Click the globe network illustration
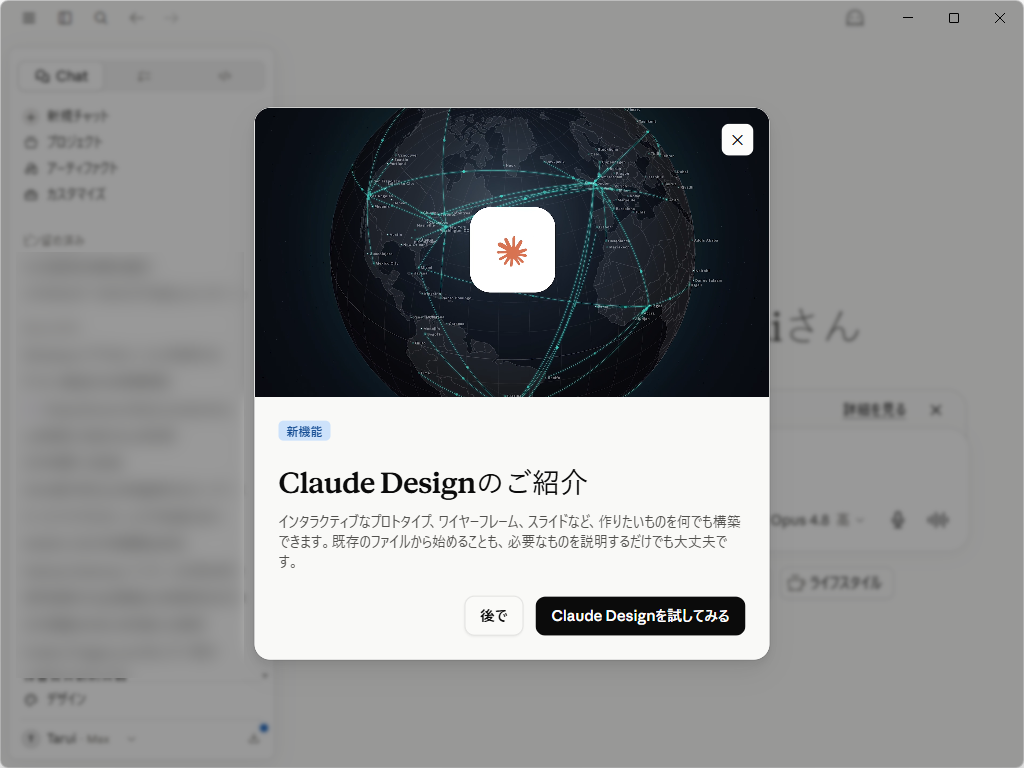The height and width of the screenshot is (768, 1024). pos(512,251)
